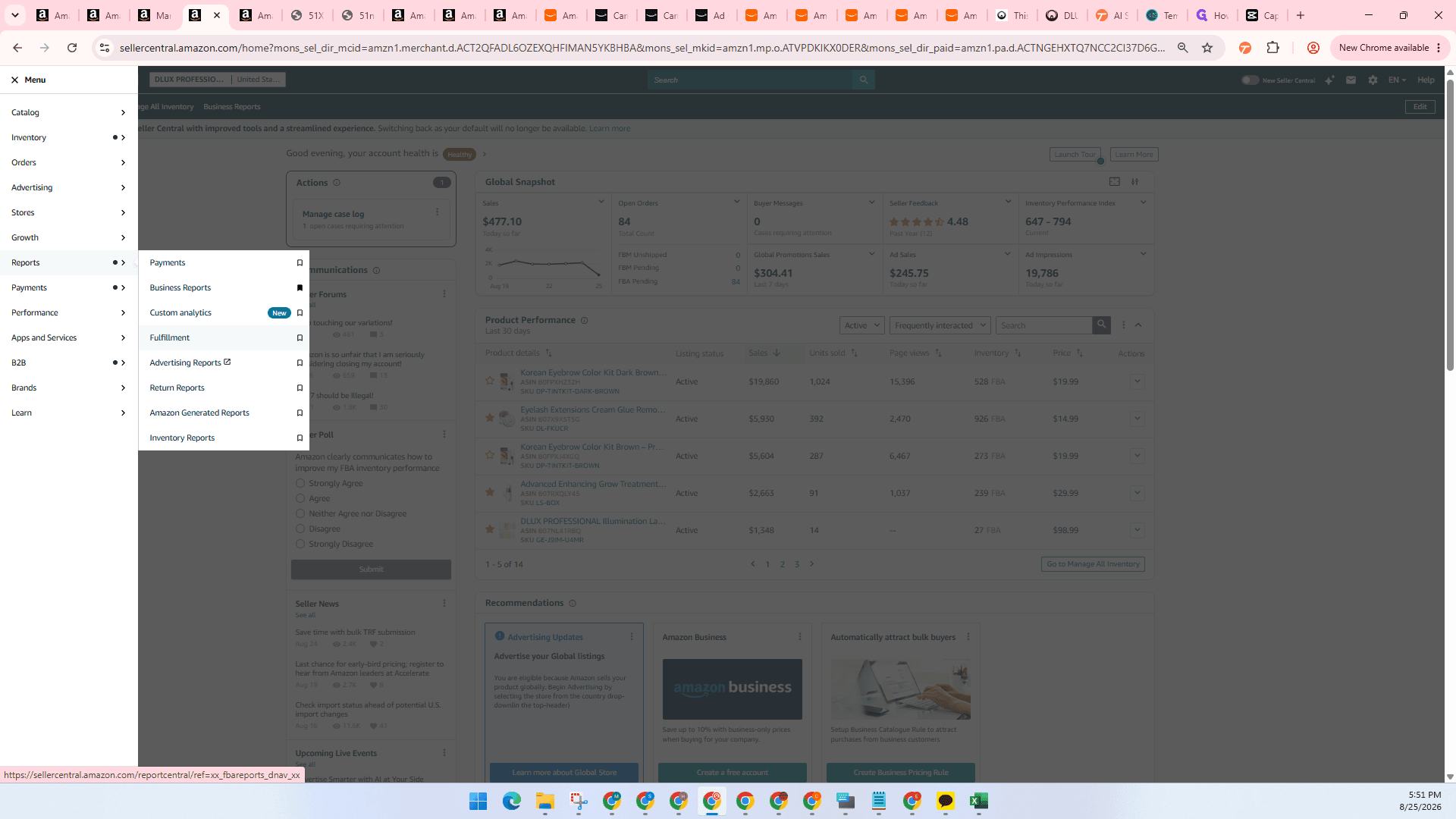Screen dimensions: 1456x819
Task: Select the Strongly Agree radio option
Action: click(300, 483)
